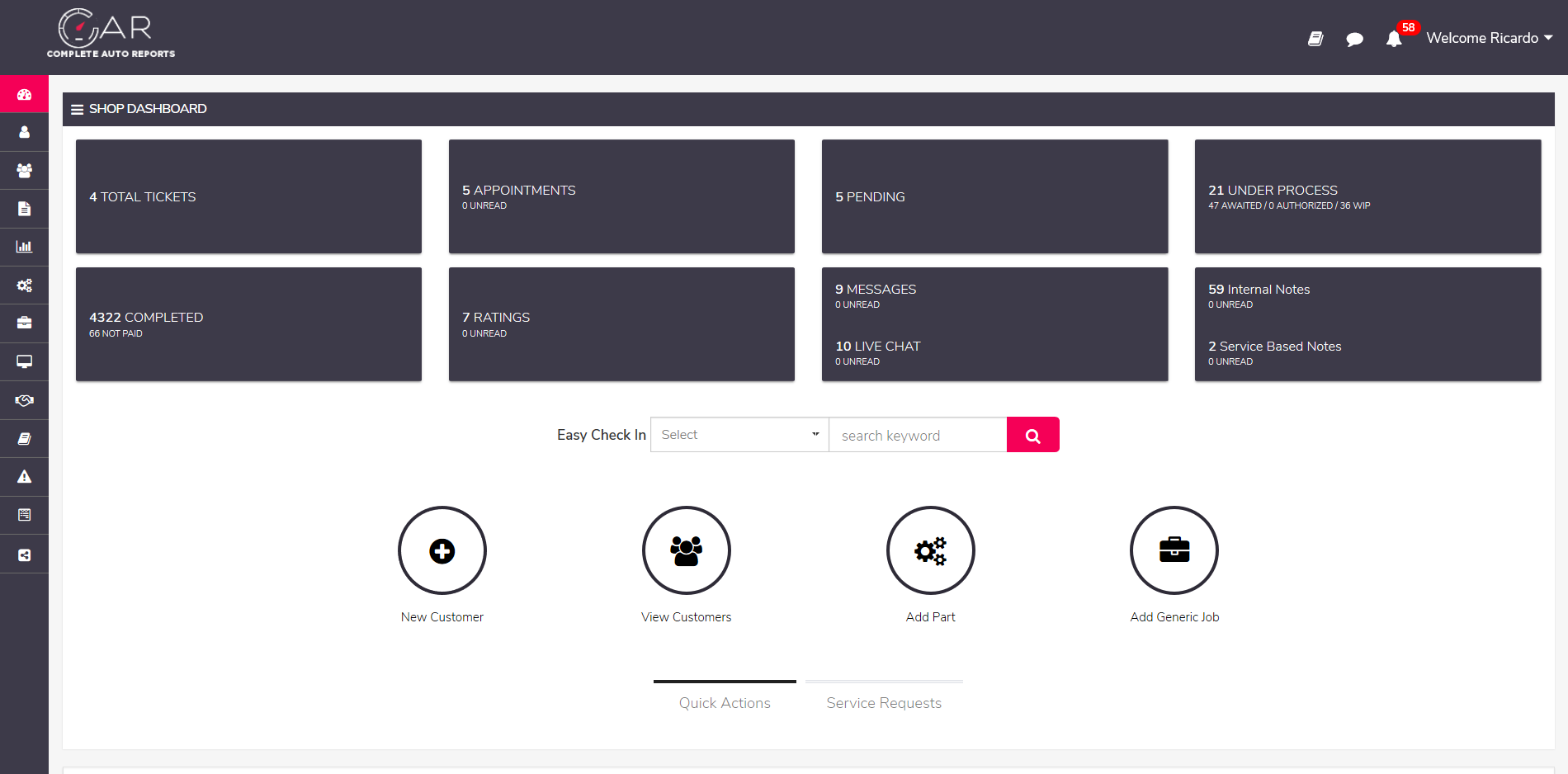Open the dashboard gauge icon in sidebar
The height and width of the screenshot is (774, 1568).
pyautogui.click(x=24, y=94)
